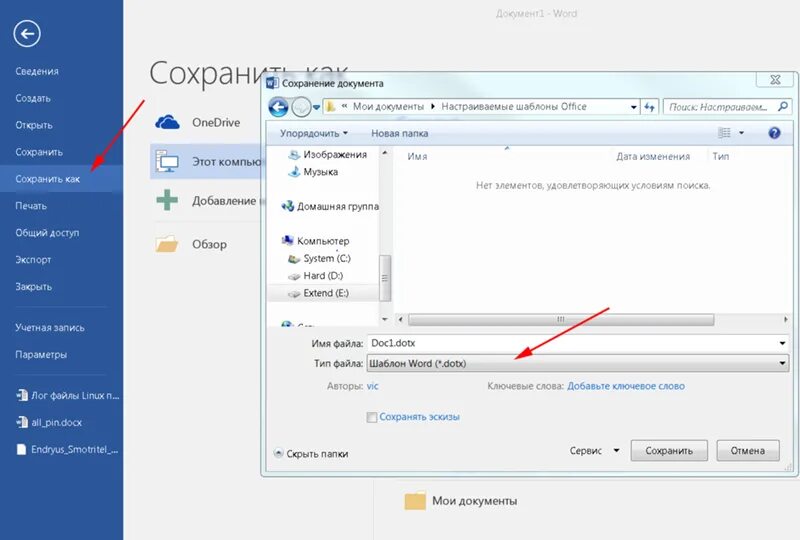This screenshot has height=540, width=800.
Task: Click Добавьте ключевое слово link
Action: click(626, 386)
